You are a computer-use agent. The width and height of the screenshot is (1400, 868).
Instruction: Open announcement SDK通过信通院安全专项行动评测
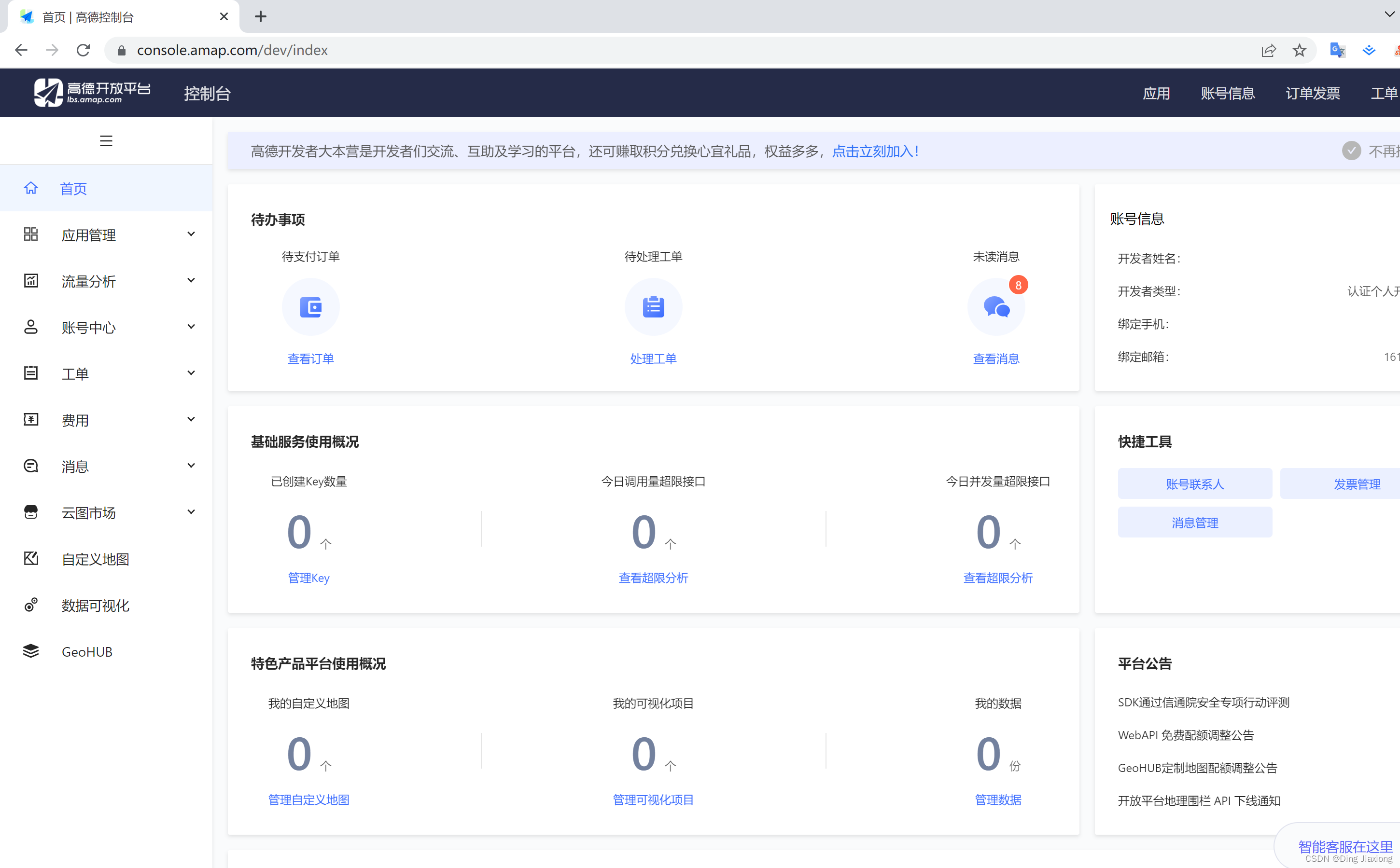pyautogui.click(x=1203, y=702)
